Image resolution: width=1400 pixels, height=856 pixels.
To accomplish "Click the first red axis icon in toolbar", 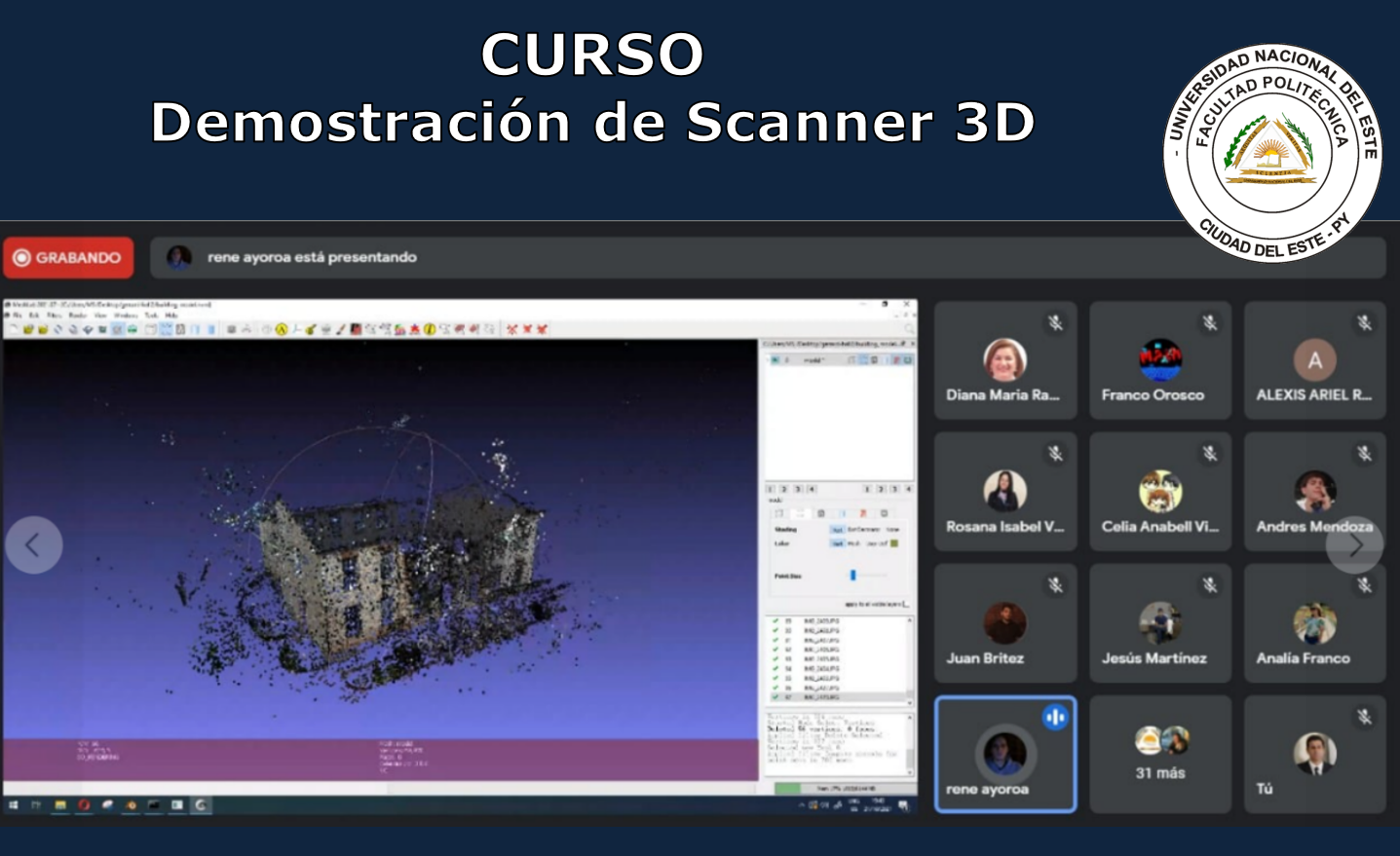I will coord(511,329).
